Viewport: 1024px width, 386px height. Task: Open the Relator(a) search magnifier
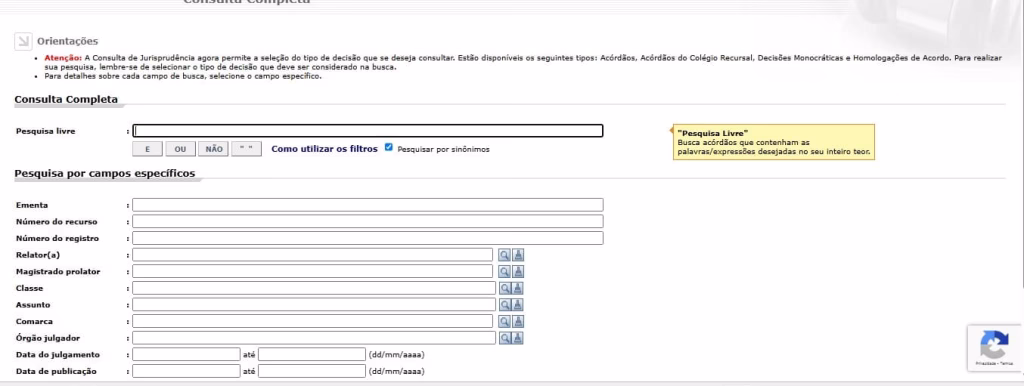(x=504, y=255)
